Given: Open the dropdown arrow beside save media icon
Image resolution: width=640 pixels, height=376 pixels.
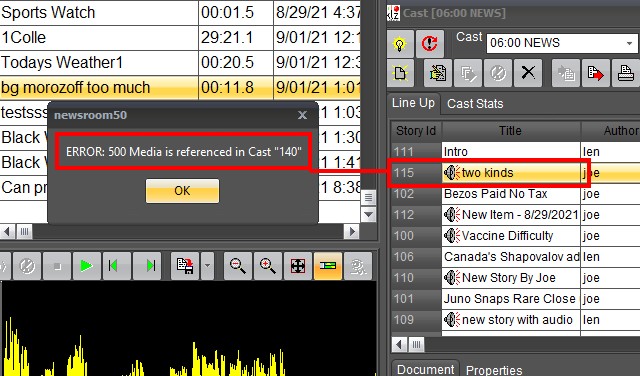Looking at the screenshot, I should pyautogui.click(x=207, y=266).
